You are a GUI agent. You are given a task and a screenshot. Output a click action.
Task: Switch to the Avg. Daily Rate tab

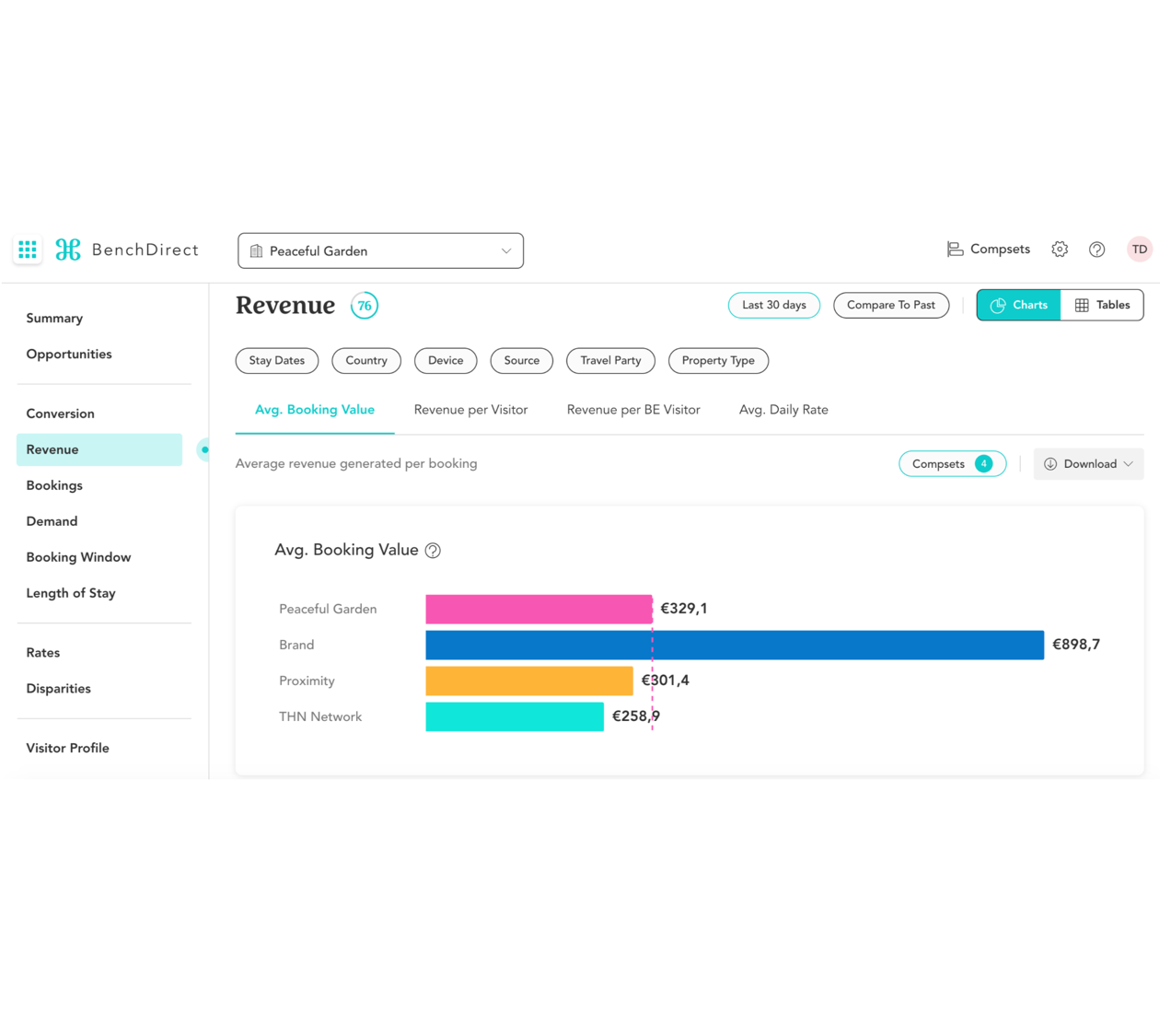[783, 410]
